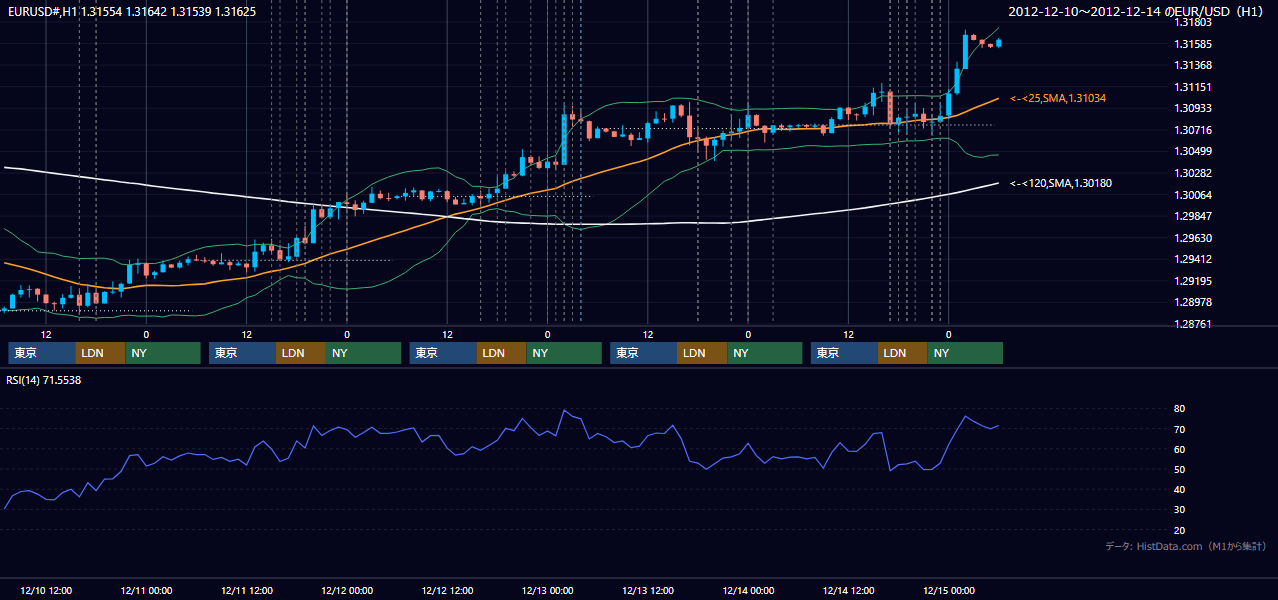This screenshot has height=600, width=1278.
Task: Click the last 東京 session block (12/14)
Action: coord(844,353)
